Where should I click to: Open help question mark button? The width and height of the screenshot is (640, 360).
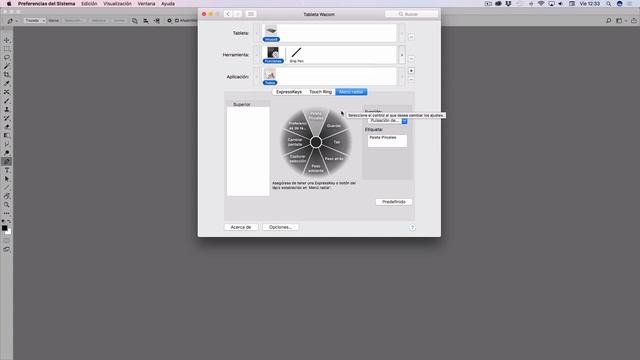tap(412, 228)
